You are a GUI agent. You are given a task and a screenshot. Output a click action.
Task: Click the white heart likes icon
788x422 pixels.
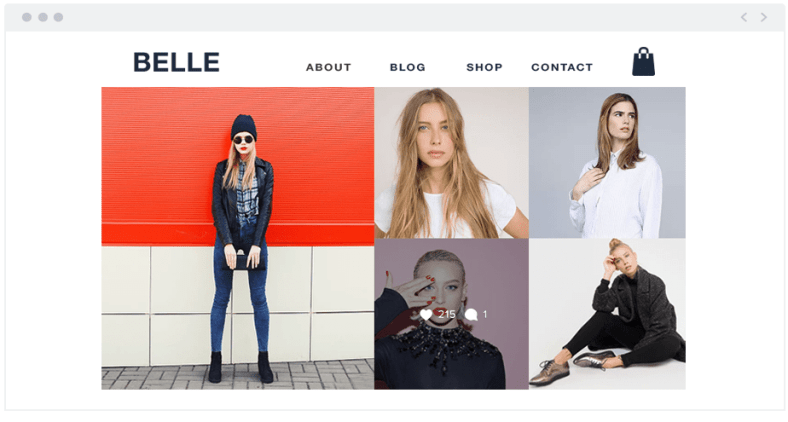[426, 314]
